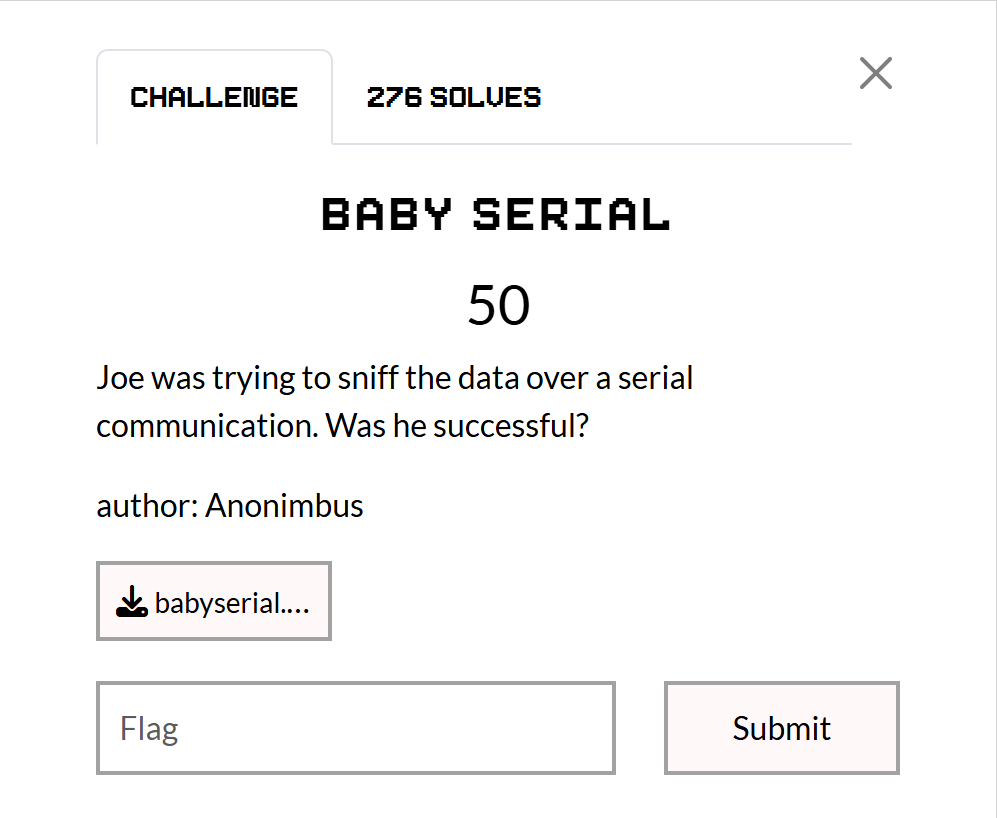Click the attachment box for babyserial
This screenshot has height=818, width=997.
213,600
